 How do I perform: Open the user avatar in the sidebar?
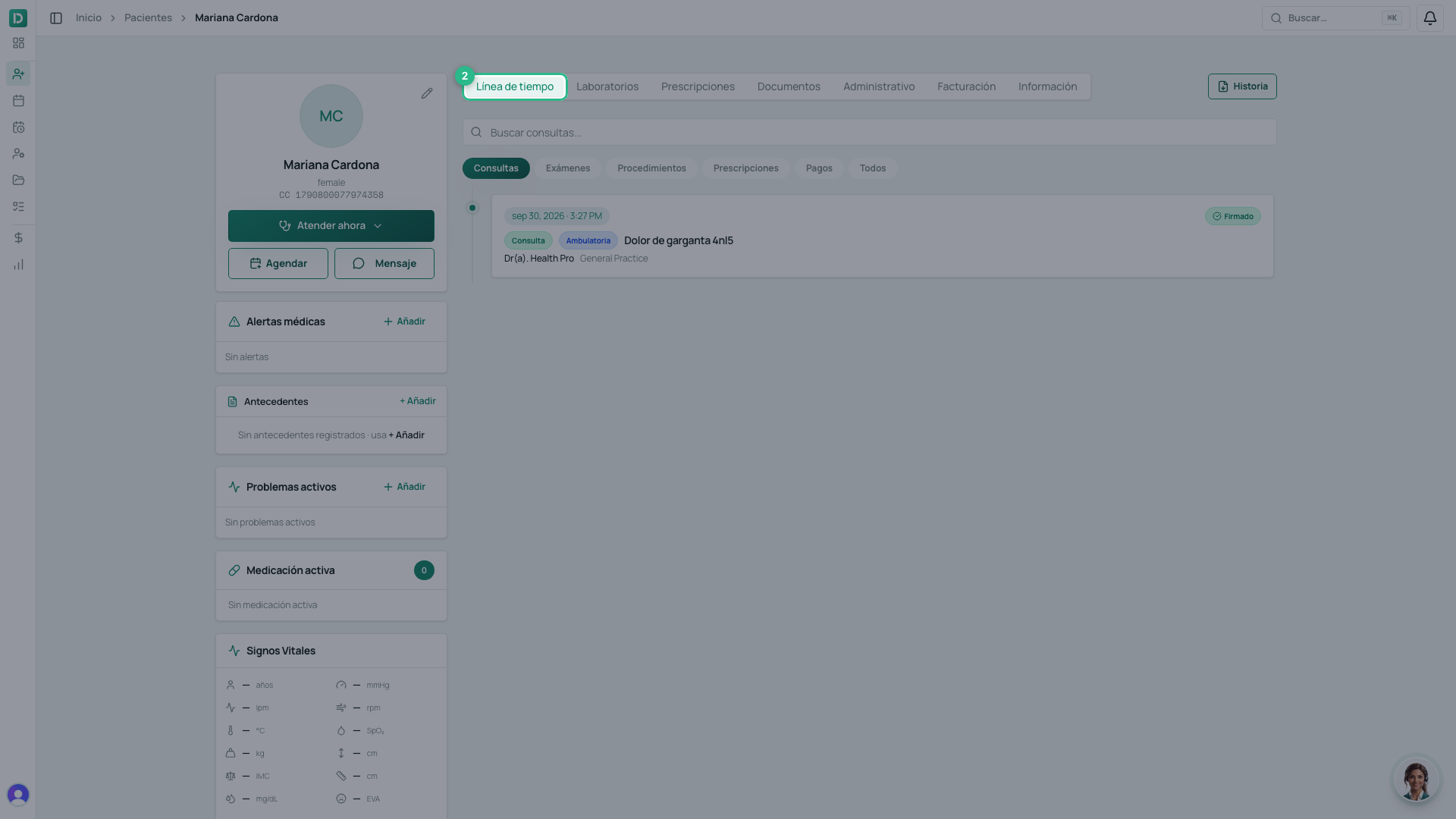click(18, 794)
